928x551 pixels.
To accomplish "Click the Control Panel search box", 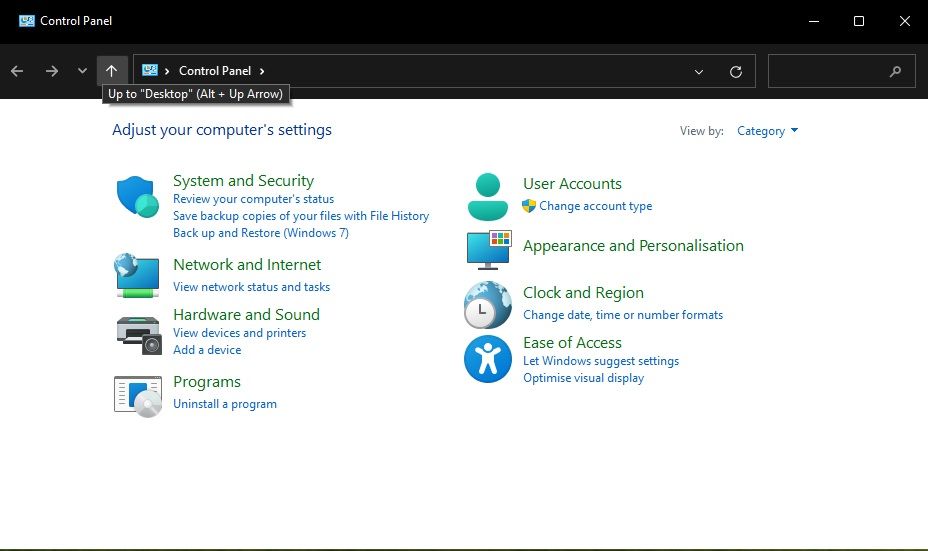I will click(x=830, y=71).
